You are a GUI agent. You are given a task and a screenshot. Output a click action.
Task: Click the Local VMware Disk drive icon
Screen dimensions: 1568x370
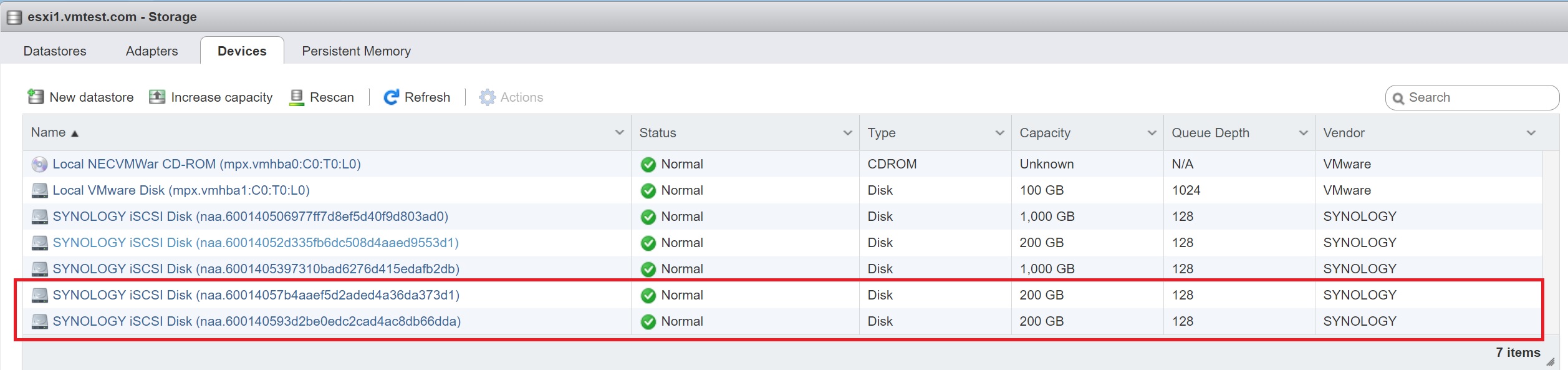click(x=39, y=190)
